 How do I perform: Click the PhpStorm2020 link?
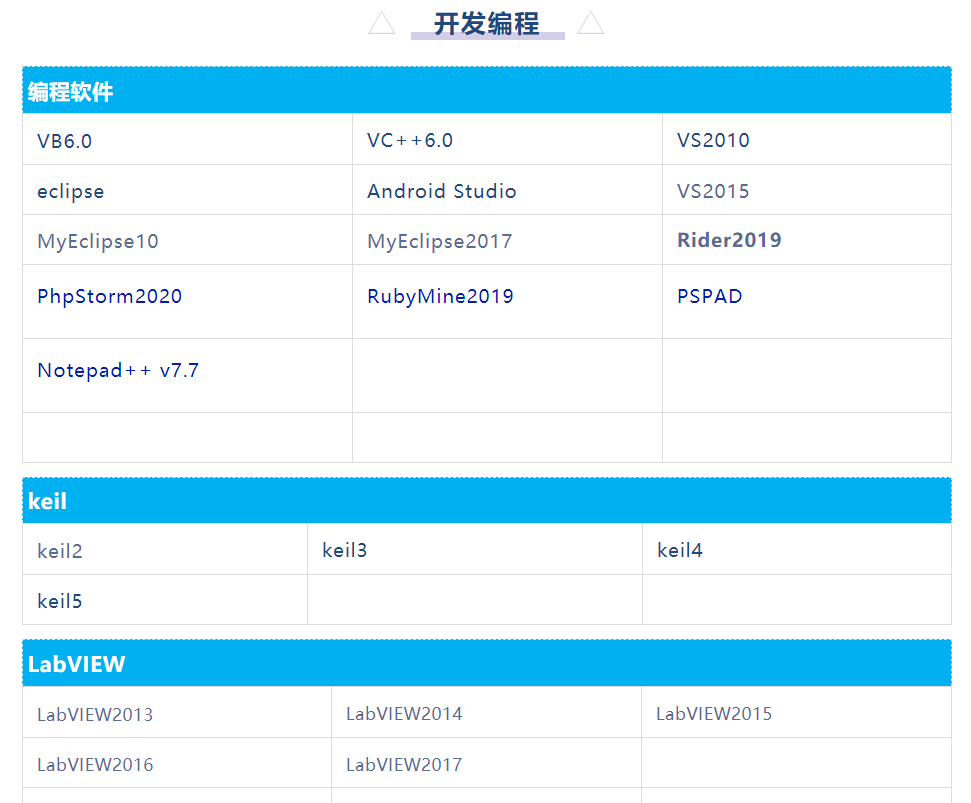[x=110, y=296]
